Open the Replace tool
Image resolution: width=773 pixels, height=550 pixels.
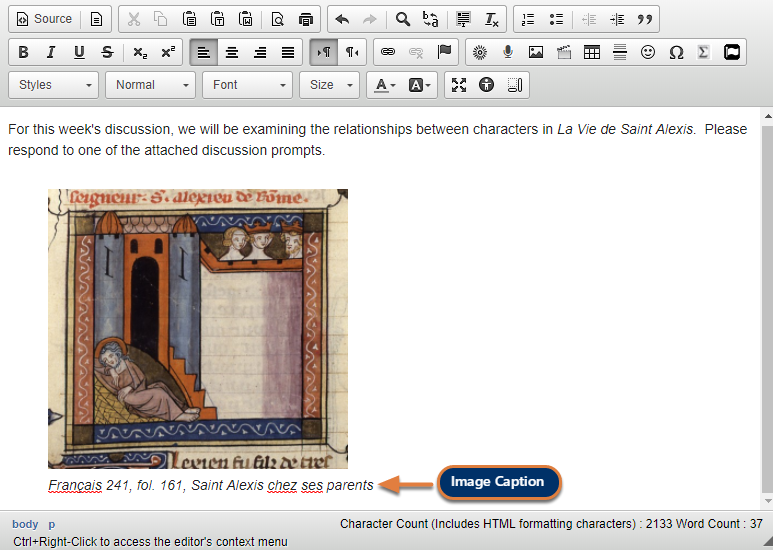click(430, 19)
